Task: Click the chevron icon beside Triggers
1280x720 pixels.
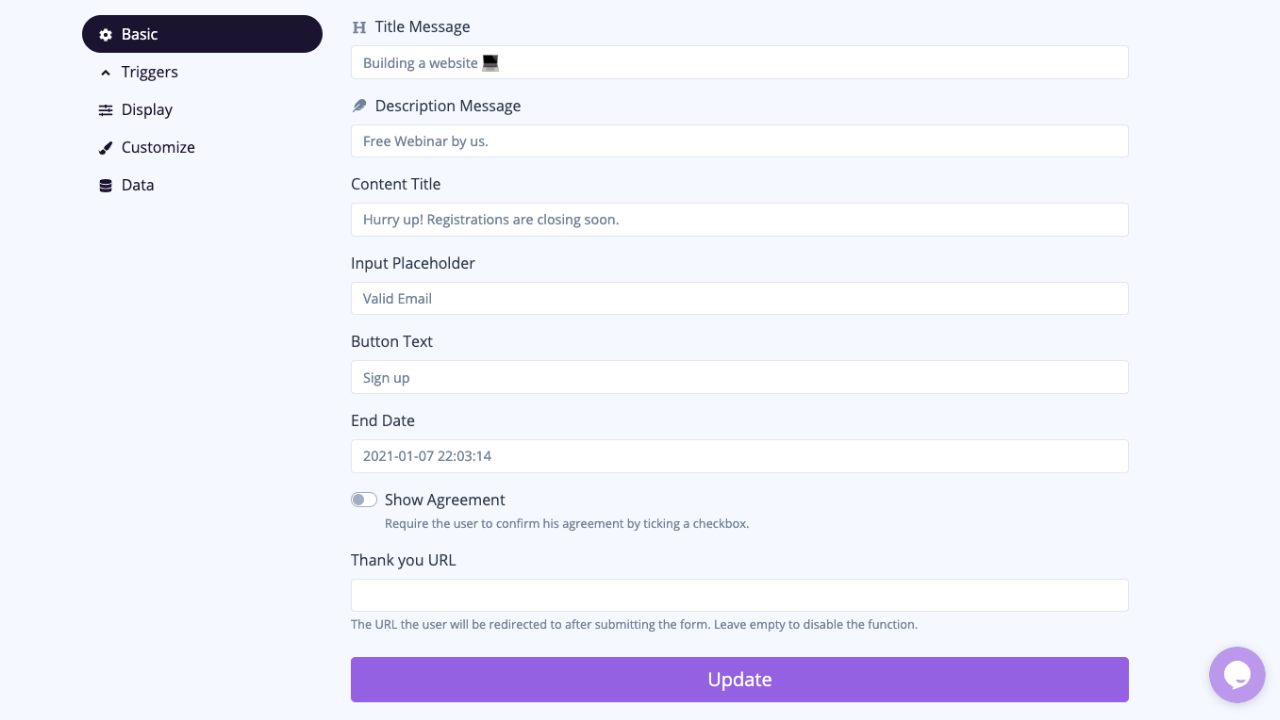Action: [x=106, y=72]
